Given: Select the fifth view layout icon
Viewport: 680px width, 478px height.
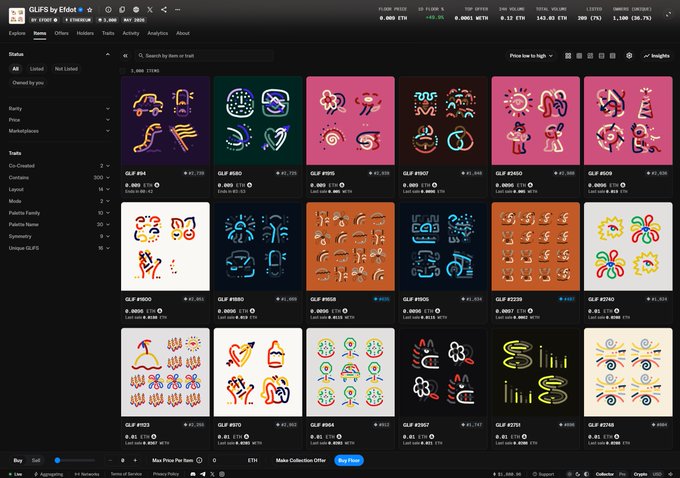Looking at the screenshot, I should 613,56.
